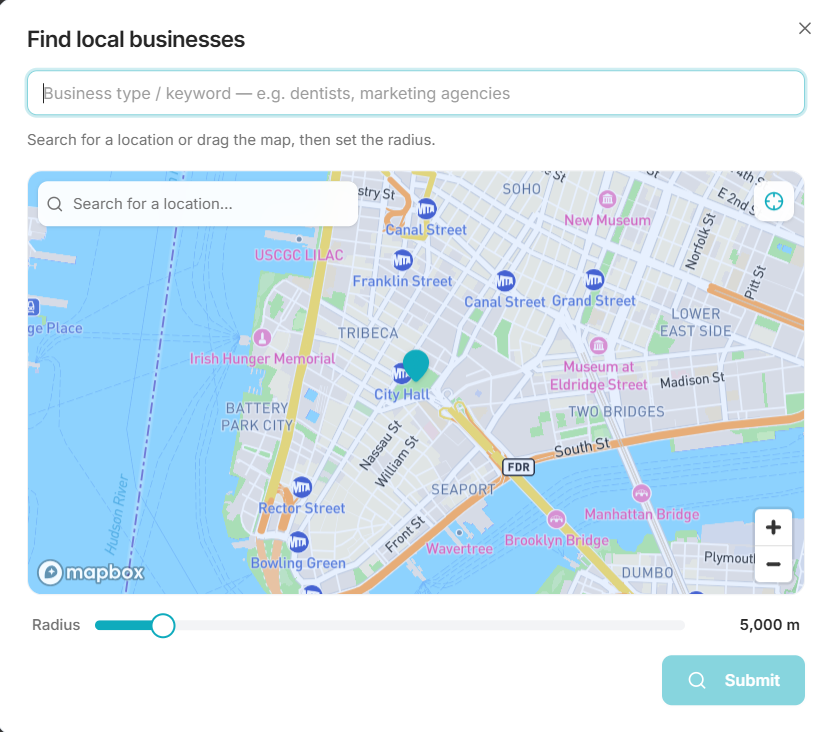Click the Madison St street label
This screenshot has width=822, height=732.
(x=693, y=380)
